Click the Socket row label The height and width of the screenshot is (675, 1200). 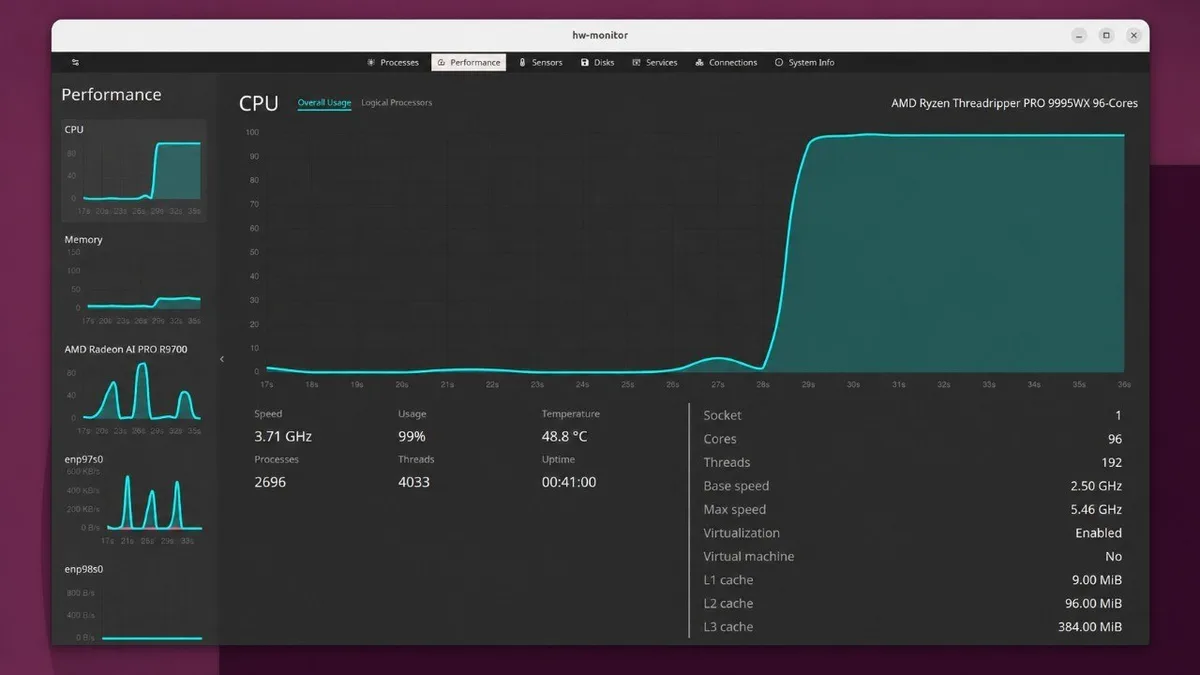(722, 415)
